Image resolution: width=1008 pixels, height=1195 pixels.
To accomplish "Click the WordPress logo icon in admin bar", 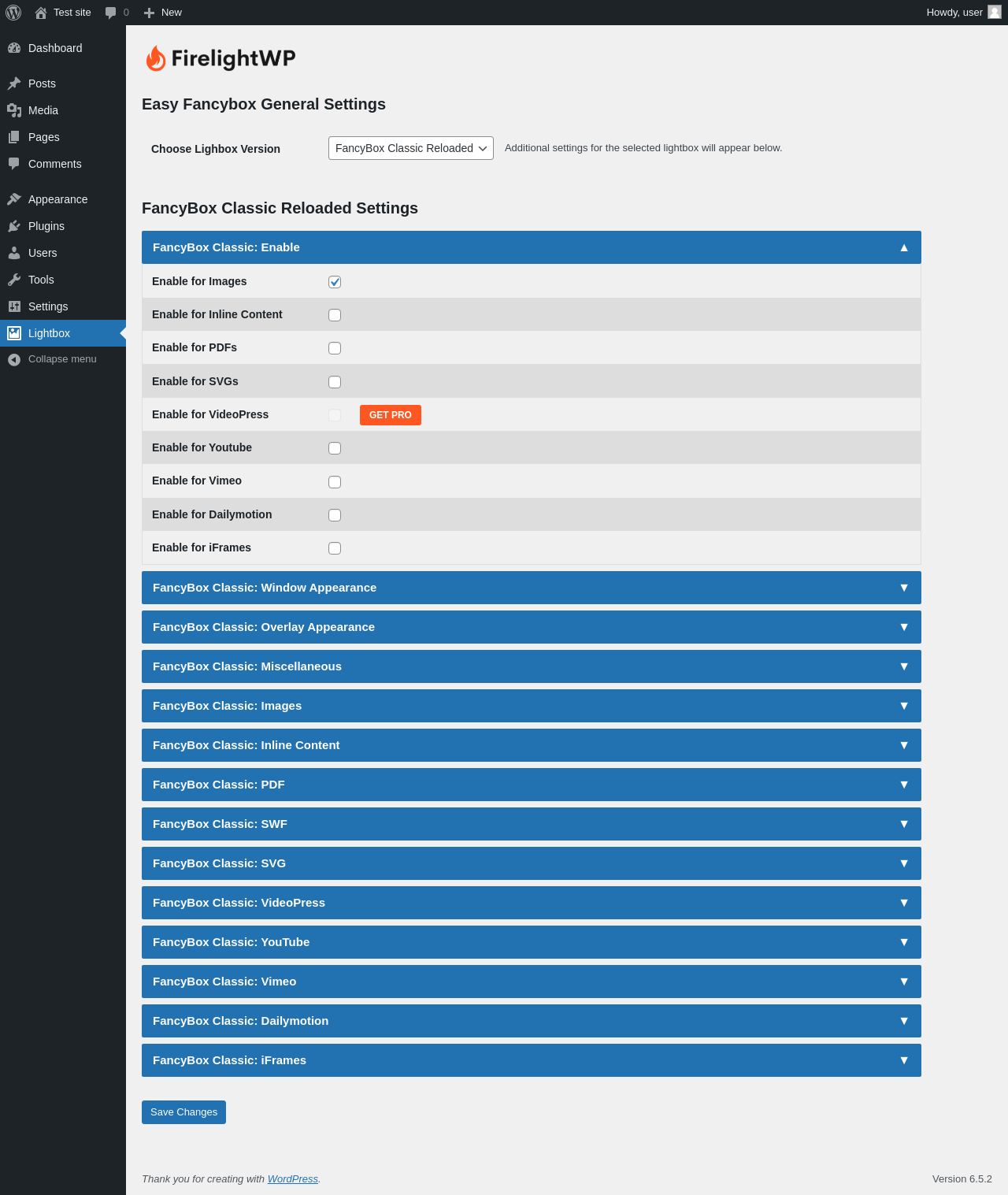I will tap(13, 13).
